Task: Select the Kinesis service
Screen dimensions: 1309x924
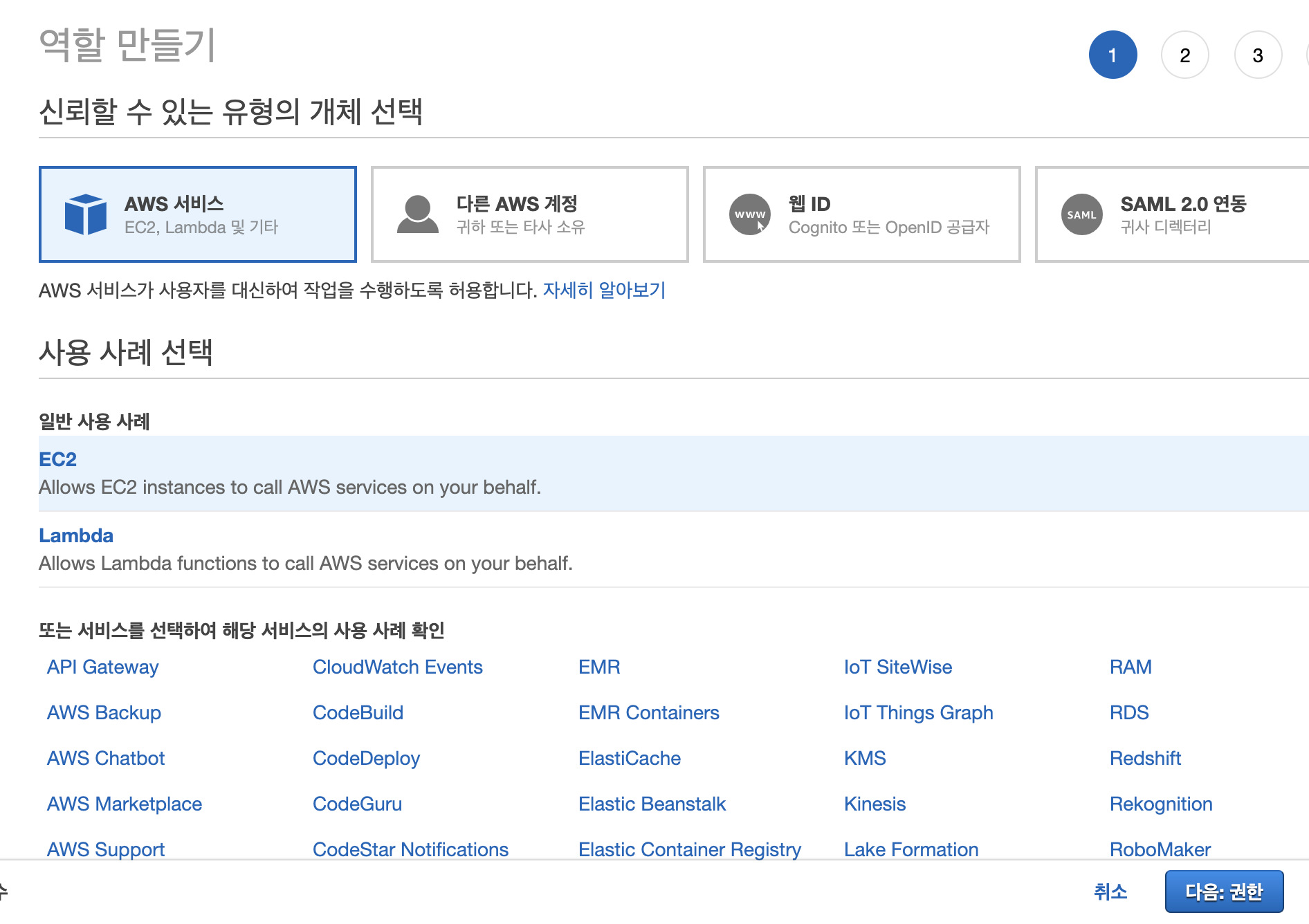Action: (x=875, y=804)
